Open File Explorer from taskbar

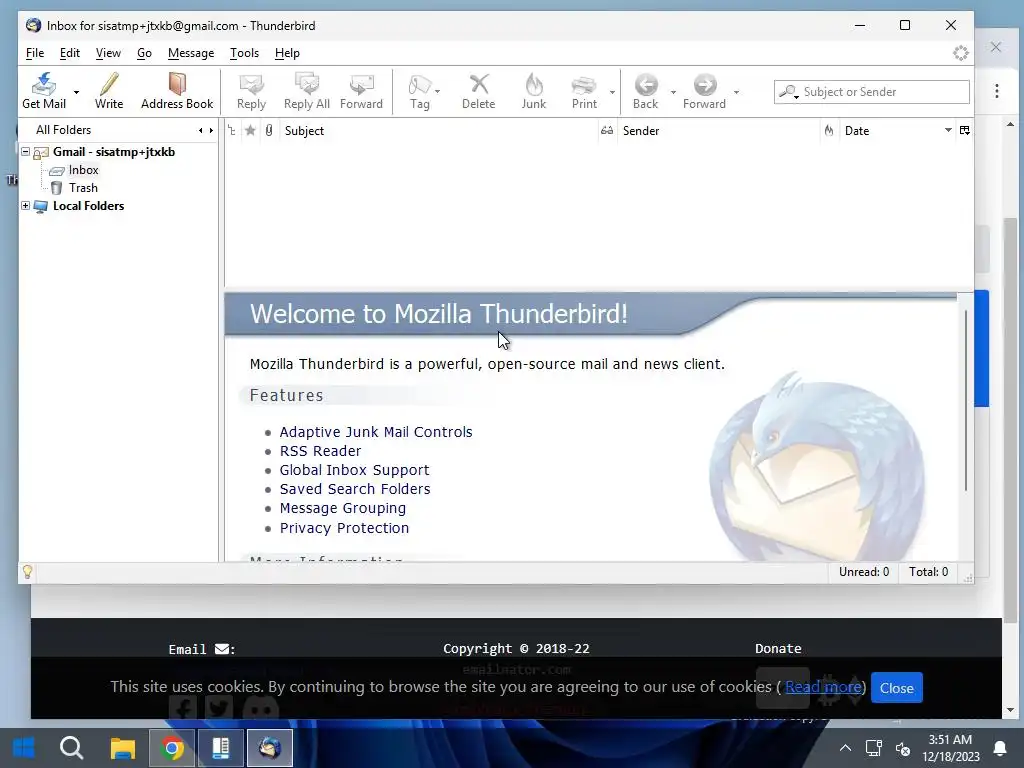(122, 748)
